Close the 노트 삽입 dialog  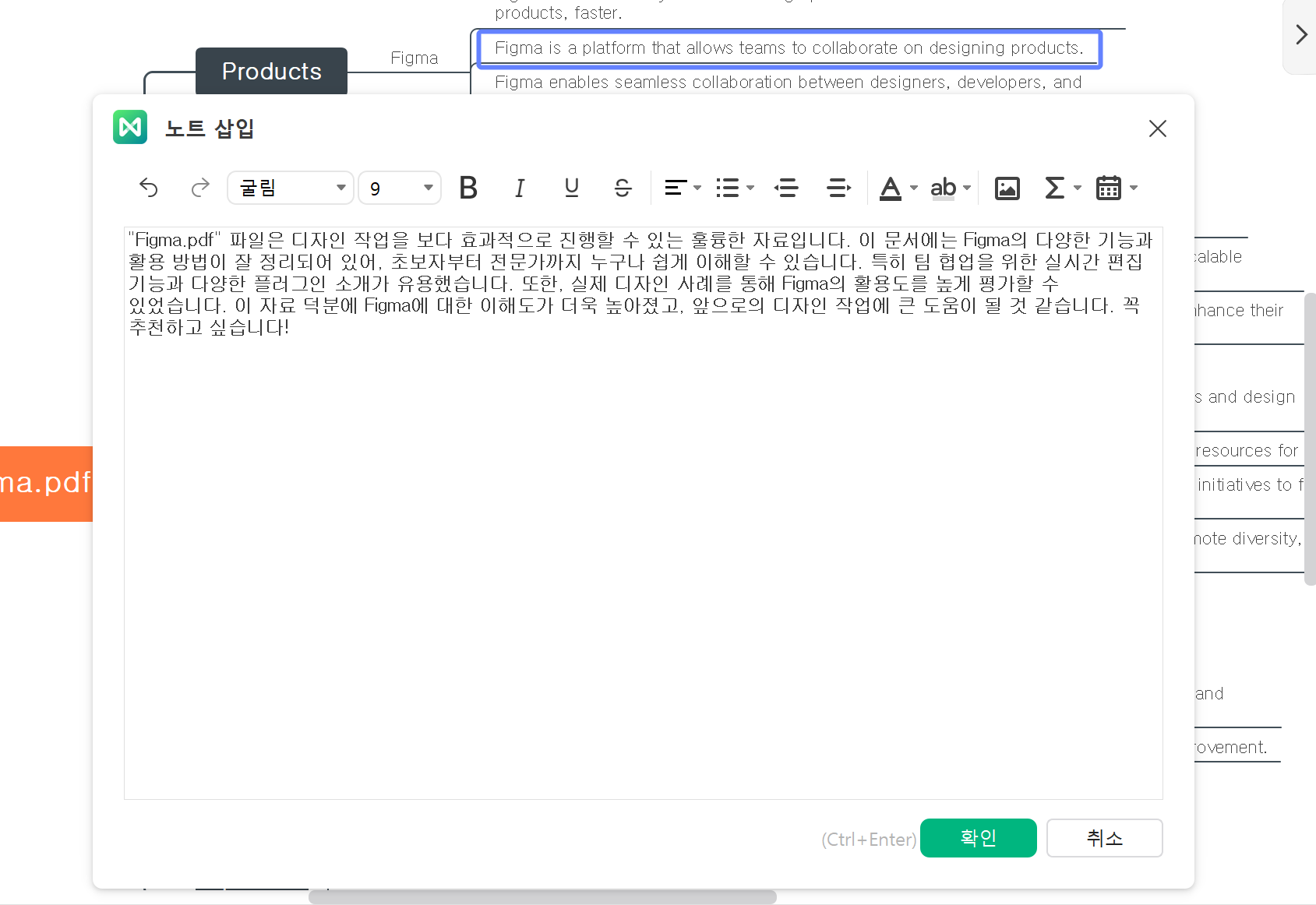coord(1158,129)
